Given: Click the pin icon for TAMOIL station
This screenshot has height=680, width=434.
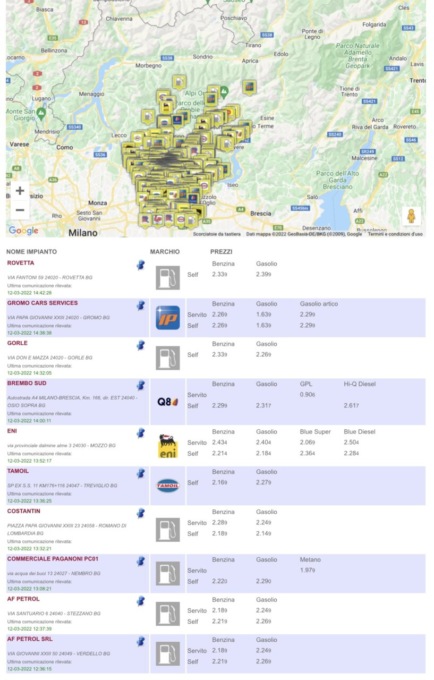Looking at the screenshot, I should pos(140,473).
